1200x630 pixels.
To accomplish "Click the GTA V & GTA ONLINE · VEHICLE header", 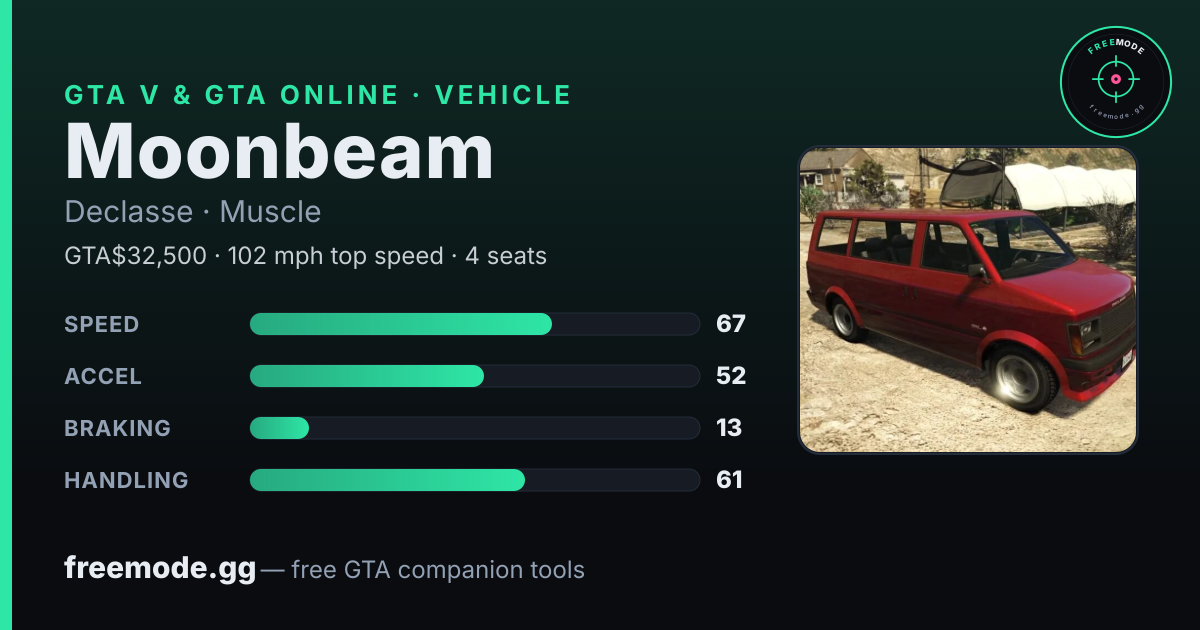I will [318, 95].
